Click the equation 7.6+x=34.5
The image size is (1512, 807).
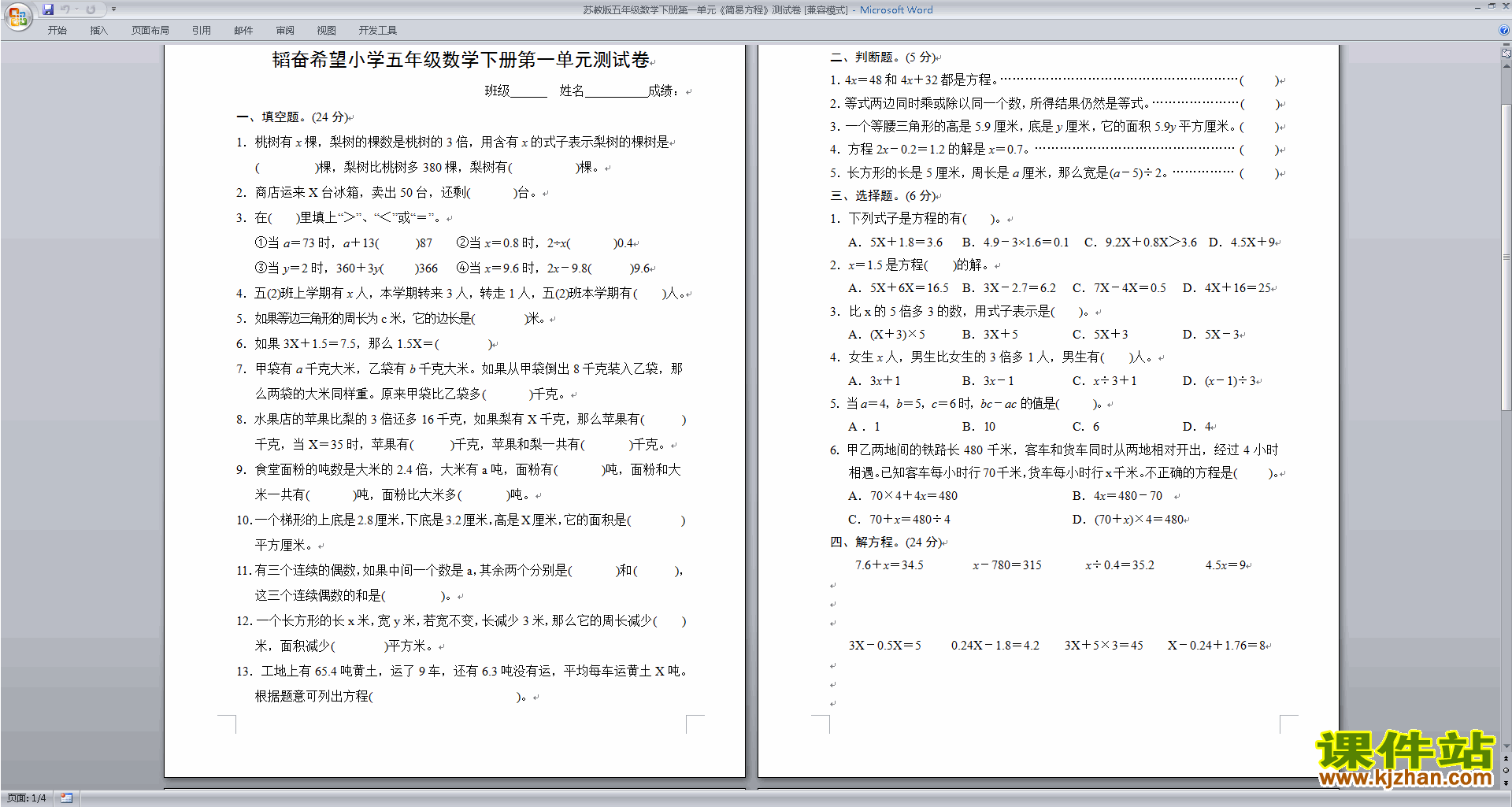coord(889,565)
